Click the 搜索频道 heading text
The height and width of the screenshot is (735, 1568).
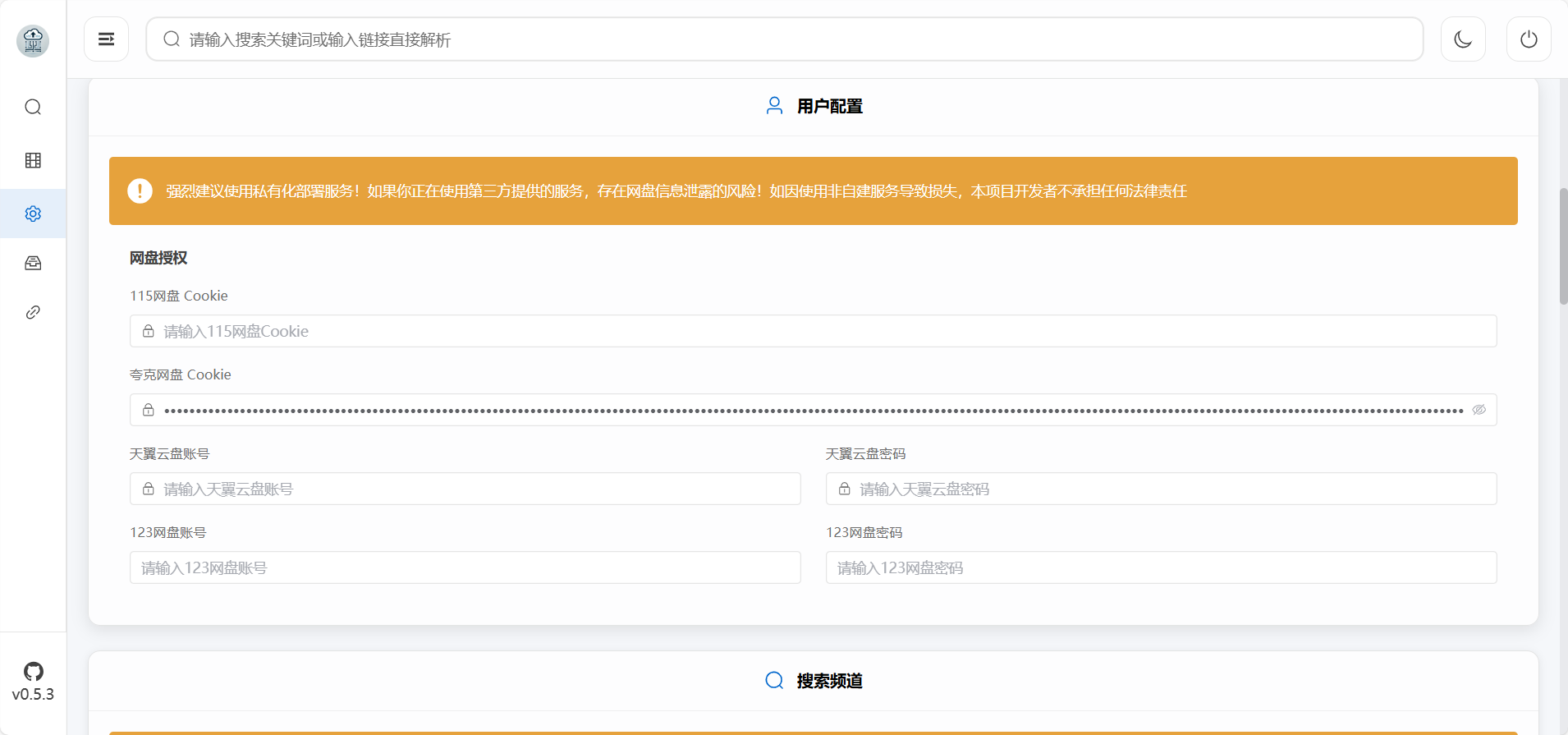coord(830,681)
